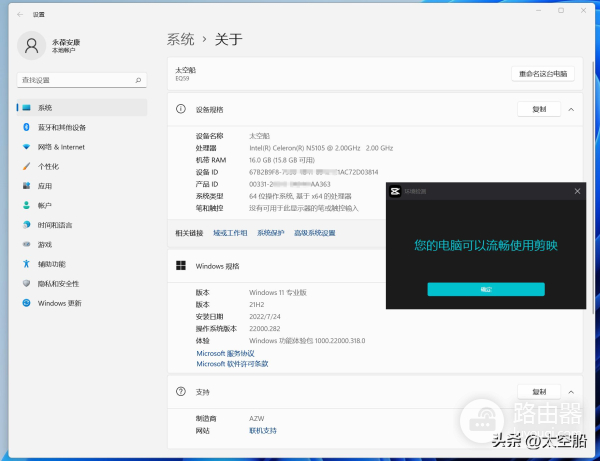Viewport: 600px width, 461px height.
Task: Open 联机支持 website link
Action: [x=262, y=431]
